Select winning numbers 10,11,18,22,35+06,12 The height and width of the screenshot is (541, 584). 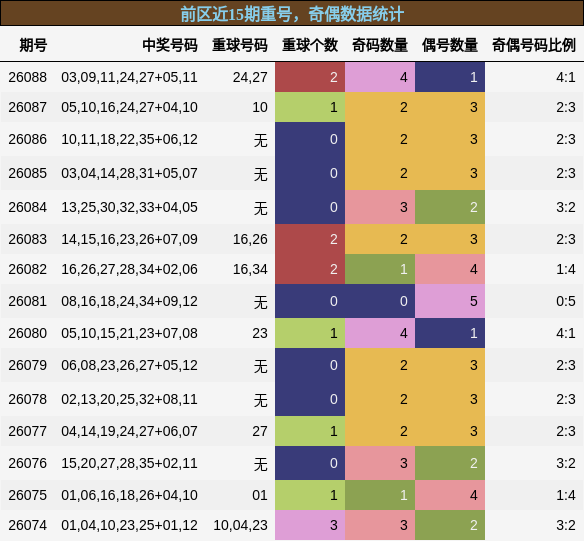pos(129,139)
